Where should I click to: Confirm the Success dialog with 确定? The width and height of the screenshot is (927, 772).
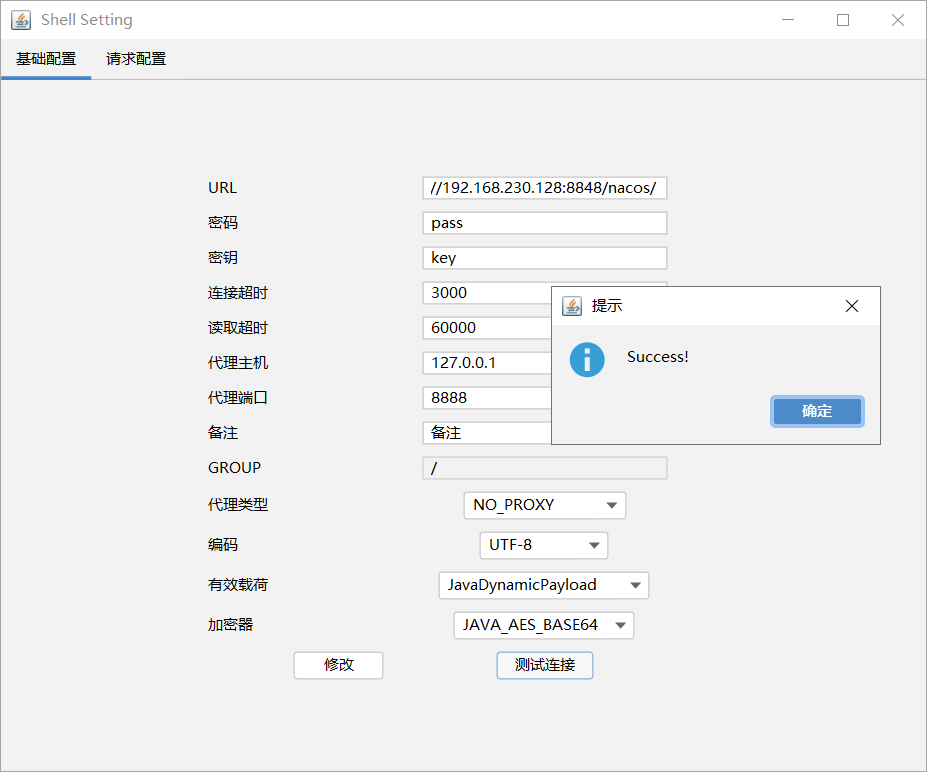point(817,411)
